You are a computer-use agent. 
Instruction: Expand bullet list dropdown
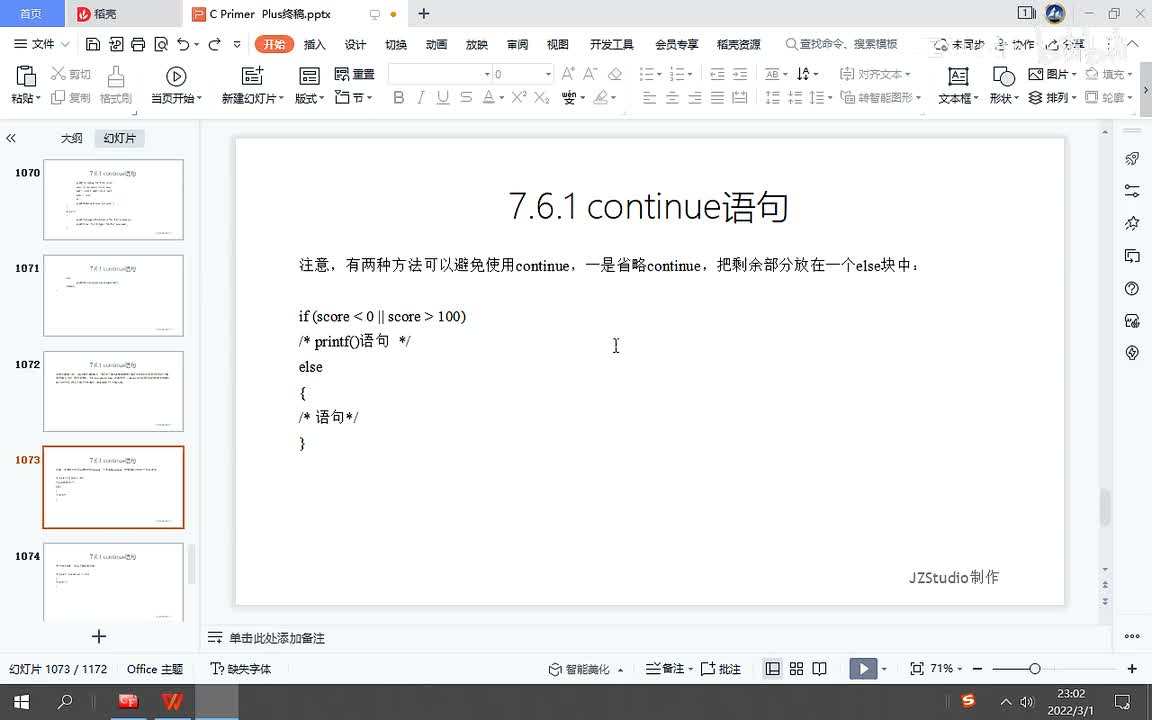coord(659,74)
